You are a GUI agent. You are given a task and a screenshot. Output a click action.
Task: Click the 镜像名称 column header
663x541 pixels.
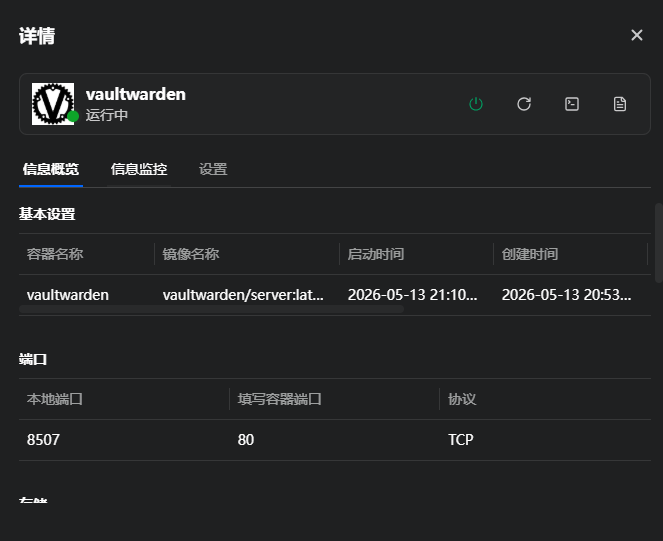[191, 254]
